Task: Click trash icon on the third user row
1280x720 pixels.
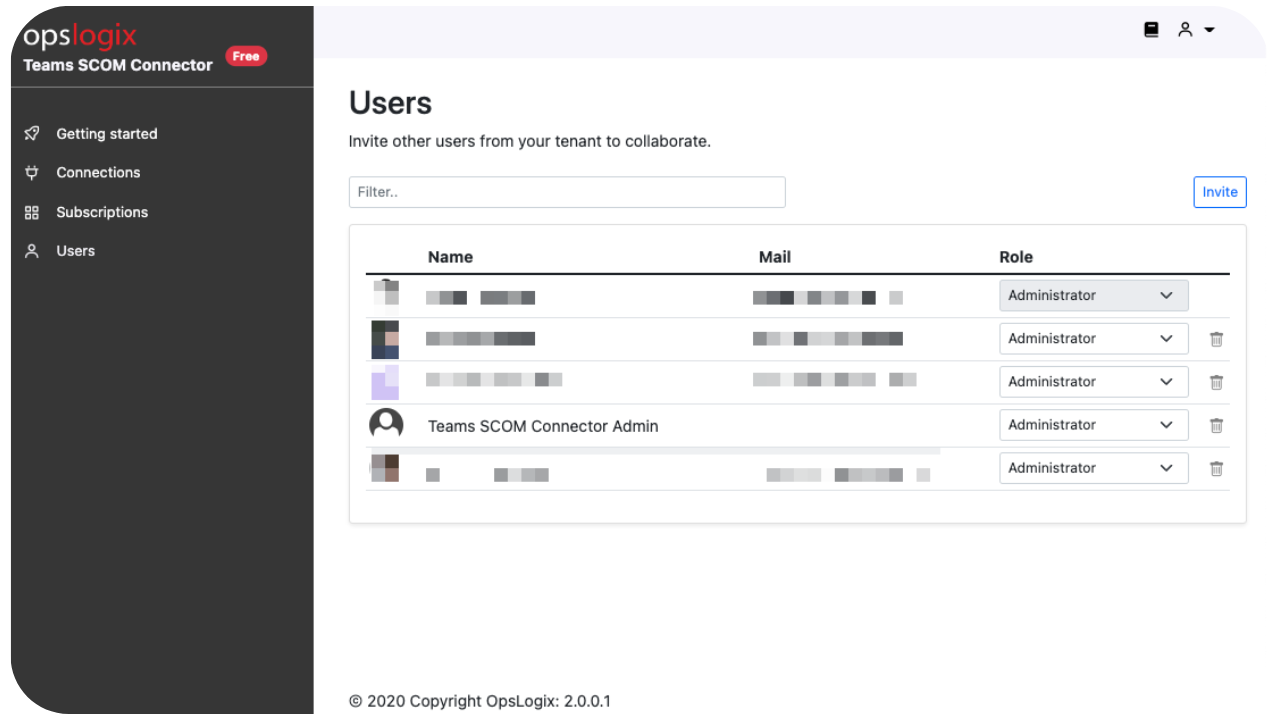Action: click(1216, 382)
